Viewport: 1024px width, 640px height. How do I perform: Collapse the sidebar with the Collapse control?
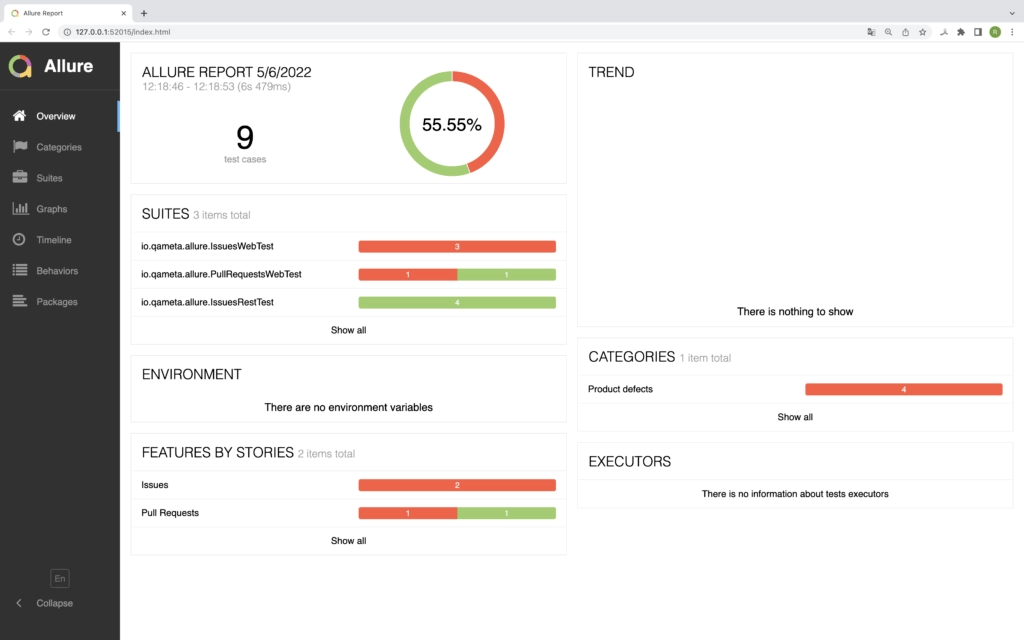click(47, 603)
